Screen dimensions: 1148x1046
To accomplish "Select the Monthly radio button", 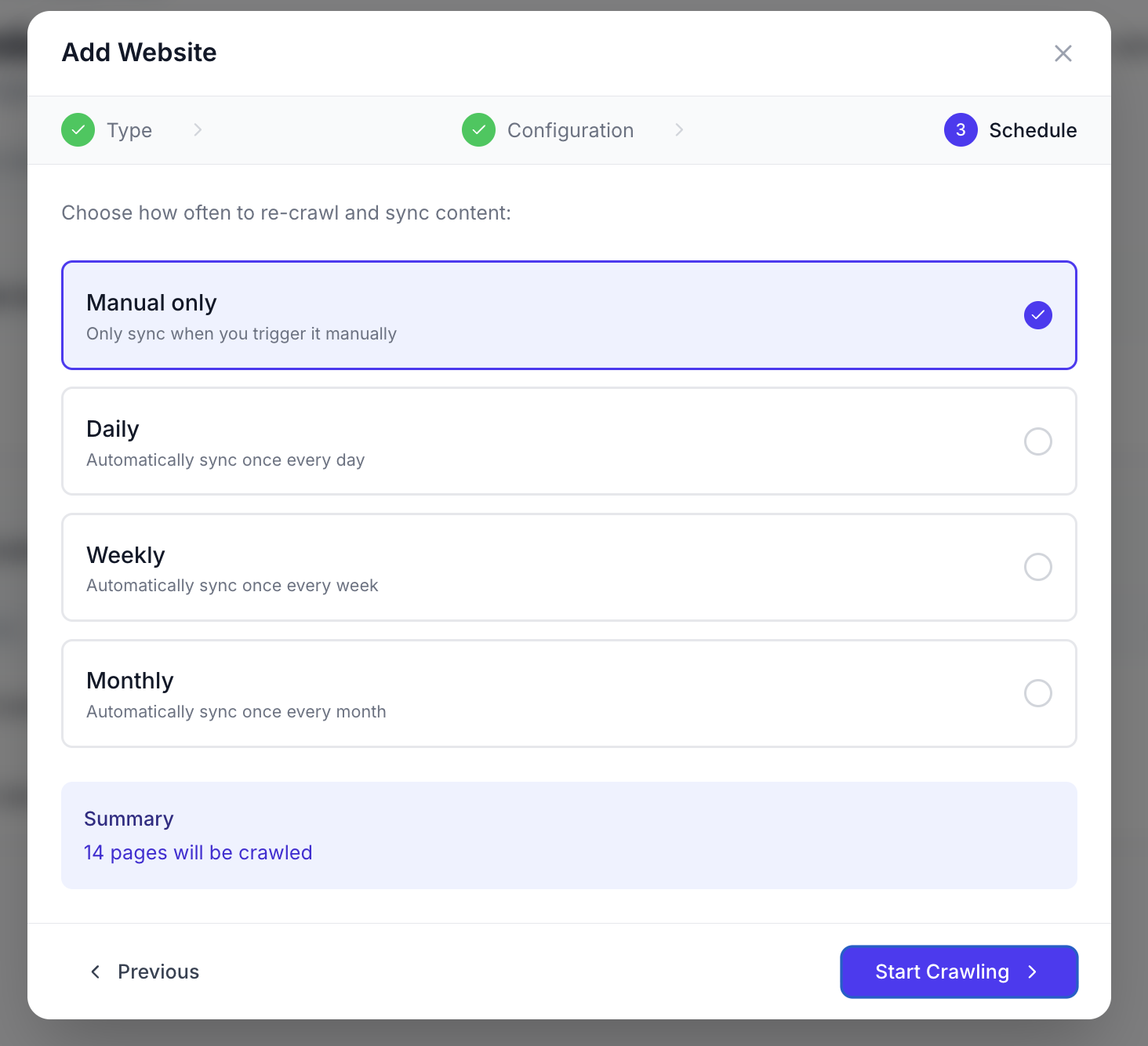I will coord(1037,693).
